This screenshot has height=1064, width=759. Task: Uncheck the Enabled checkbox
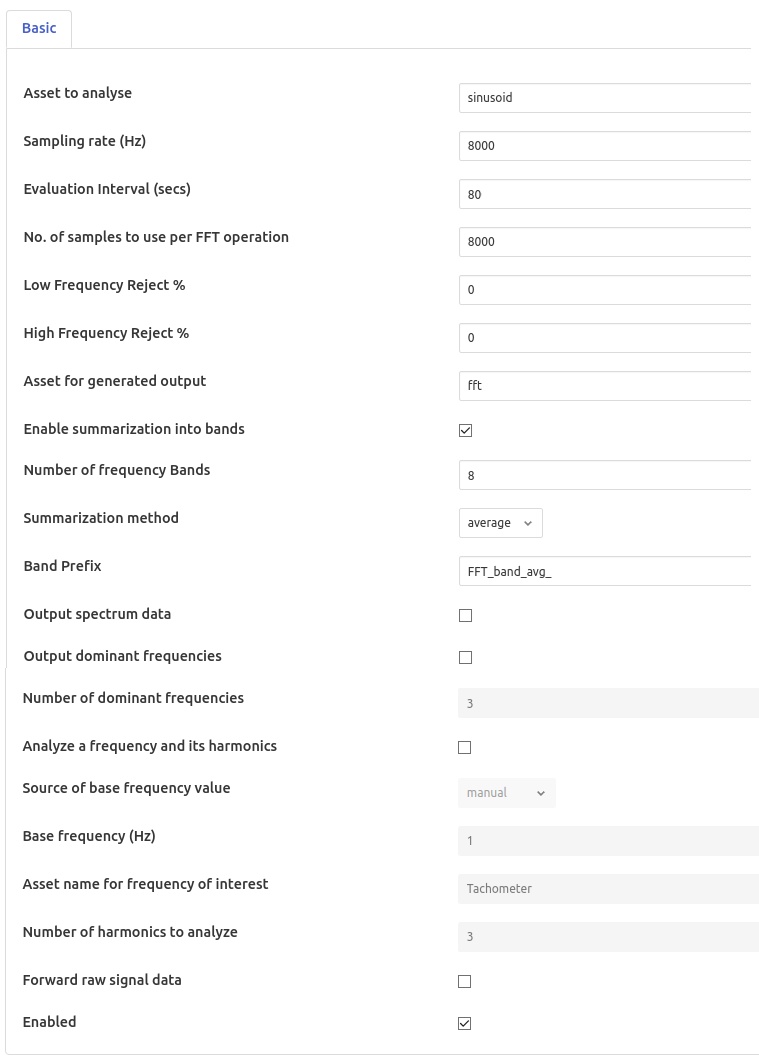[464, 1024]
